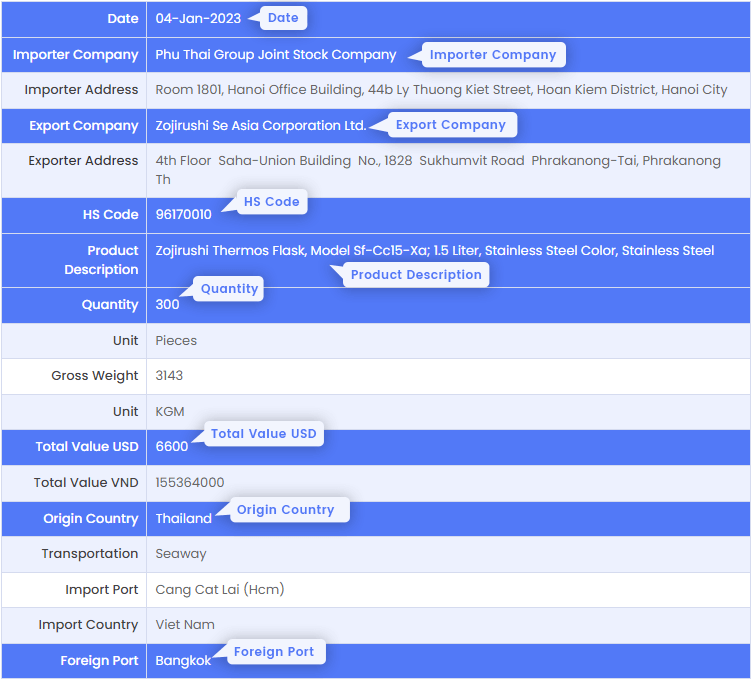Select the import port Cang Cat Lai (Hcm)

220,589
